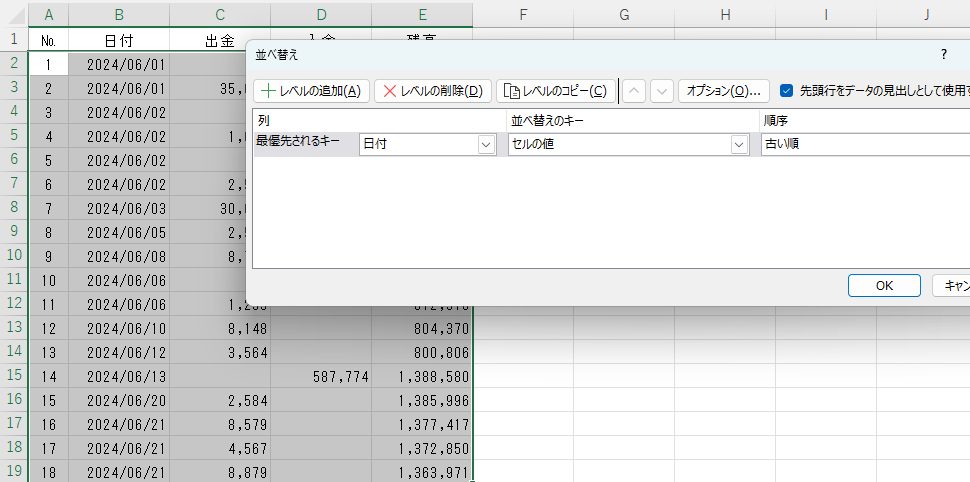This screenshot has height=482, width=970.
Task: Click No. cell containing 7
Action: coord(48,208)
